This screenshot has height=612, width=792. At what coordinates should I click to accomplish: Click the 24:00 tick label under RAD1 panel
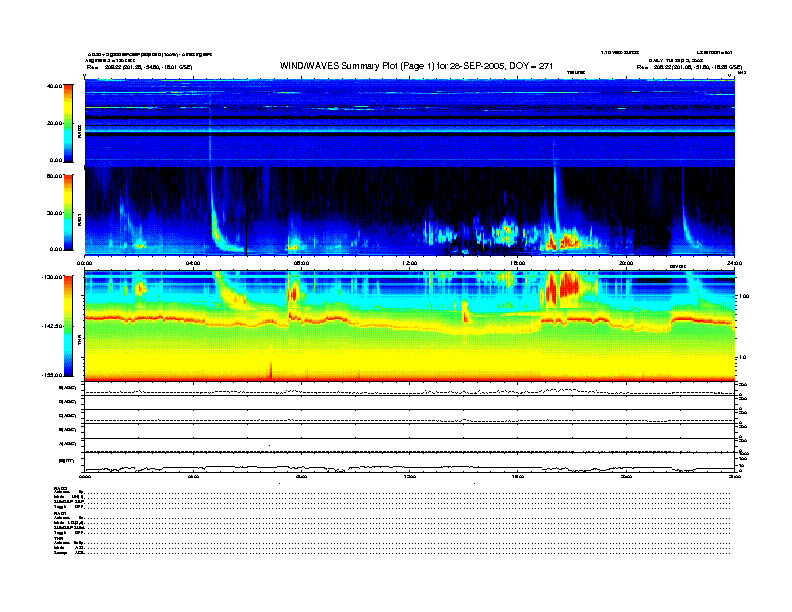click(734, 263)
